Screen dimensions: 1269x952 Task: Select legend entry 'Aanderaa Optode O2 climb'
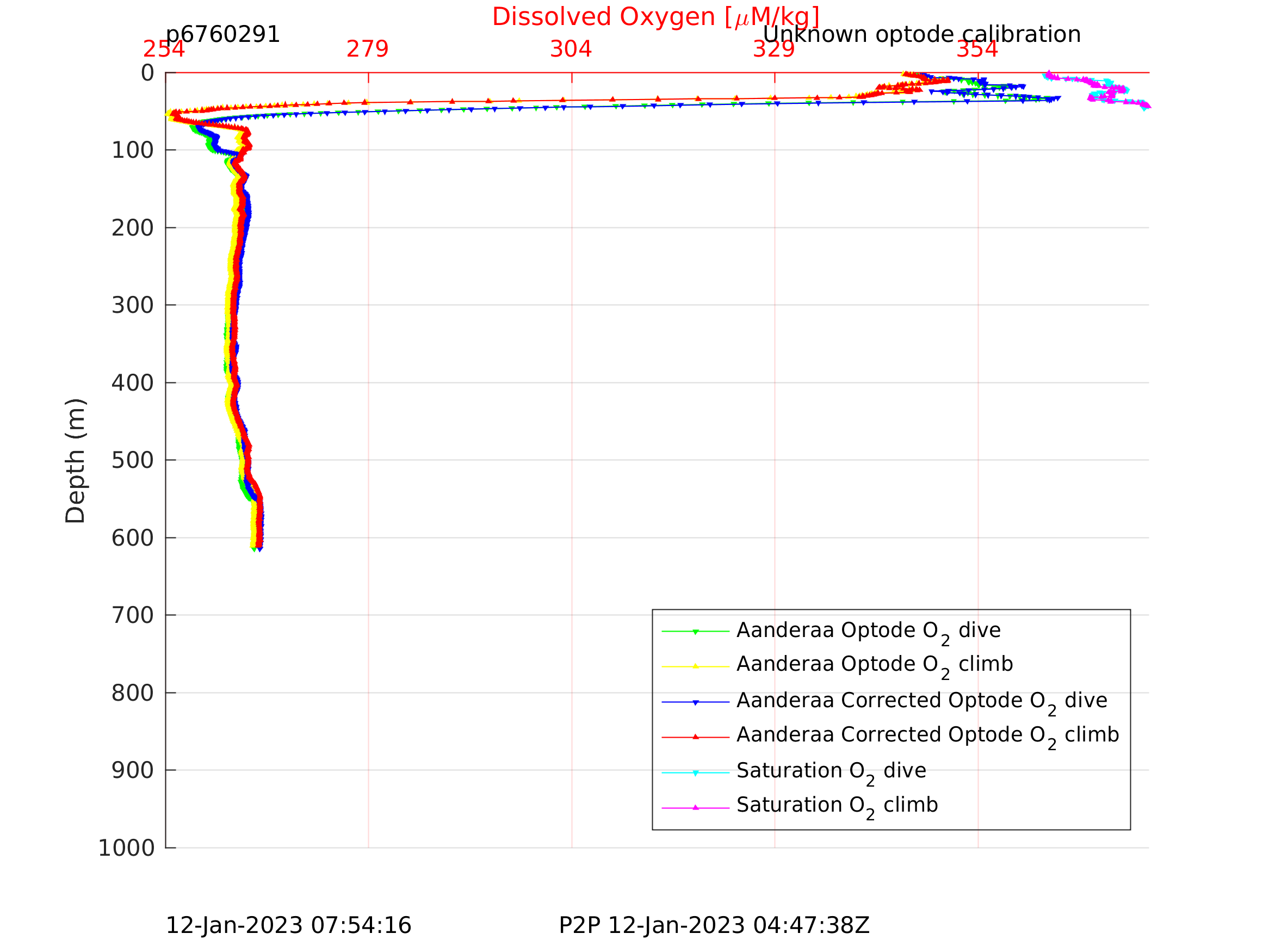pyautogui.click(x=875, y=666)
